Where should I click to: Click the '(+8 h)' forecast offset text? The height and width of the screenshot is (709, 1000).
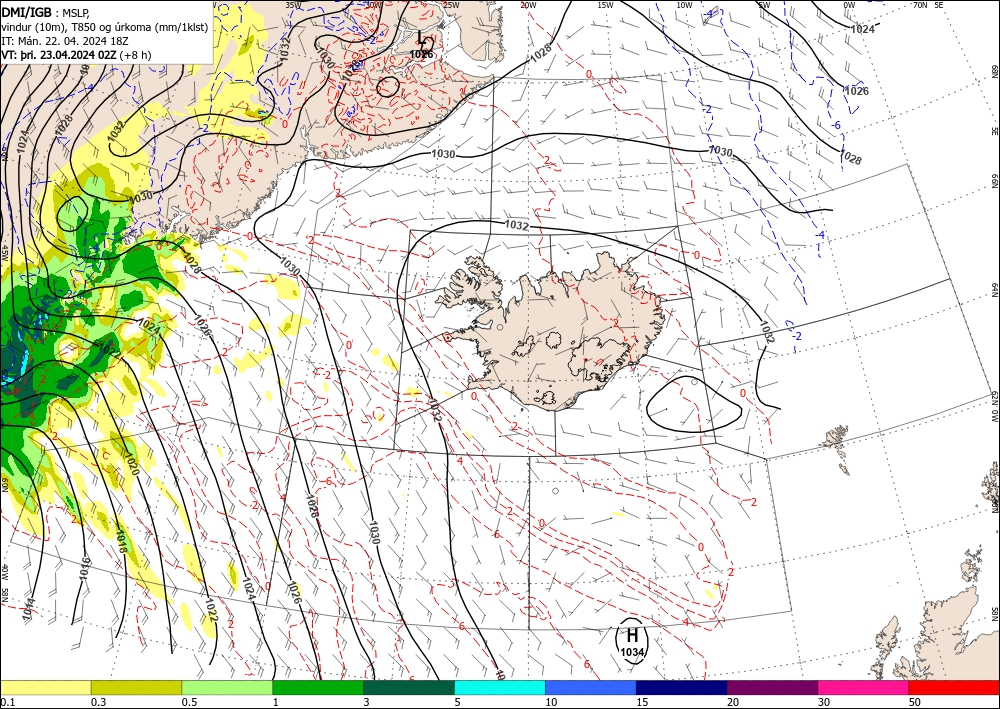136,55
